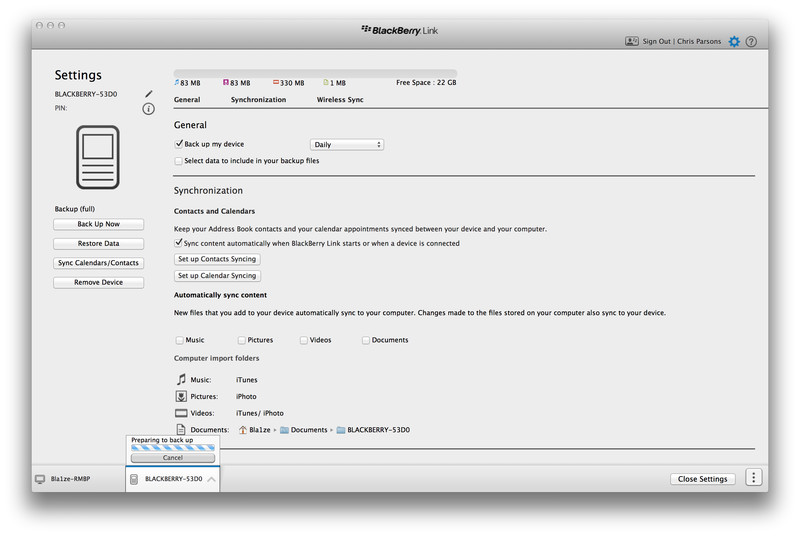
Task: Collapse the BLACKBERRY-53D0 device popup chevron
Action: (x=211, y=479)
